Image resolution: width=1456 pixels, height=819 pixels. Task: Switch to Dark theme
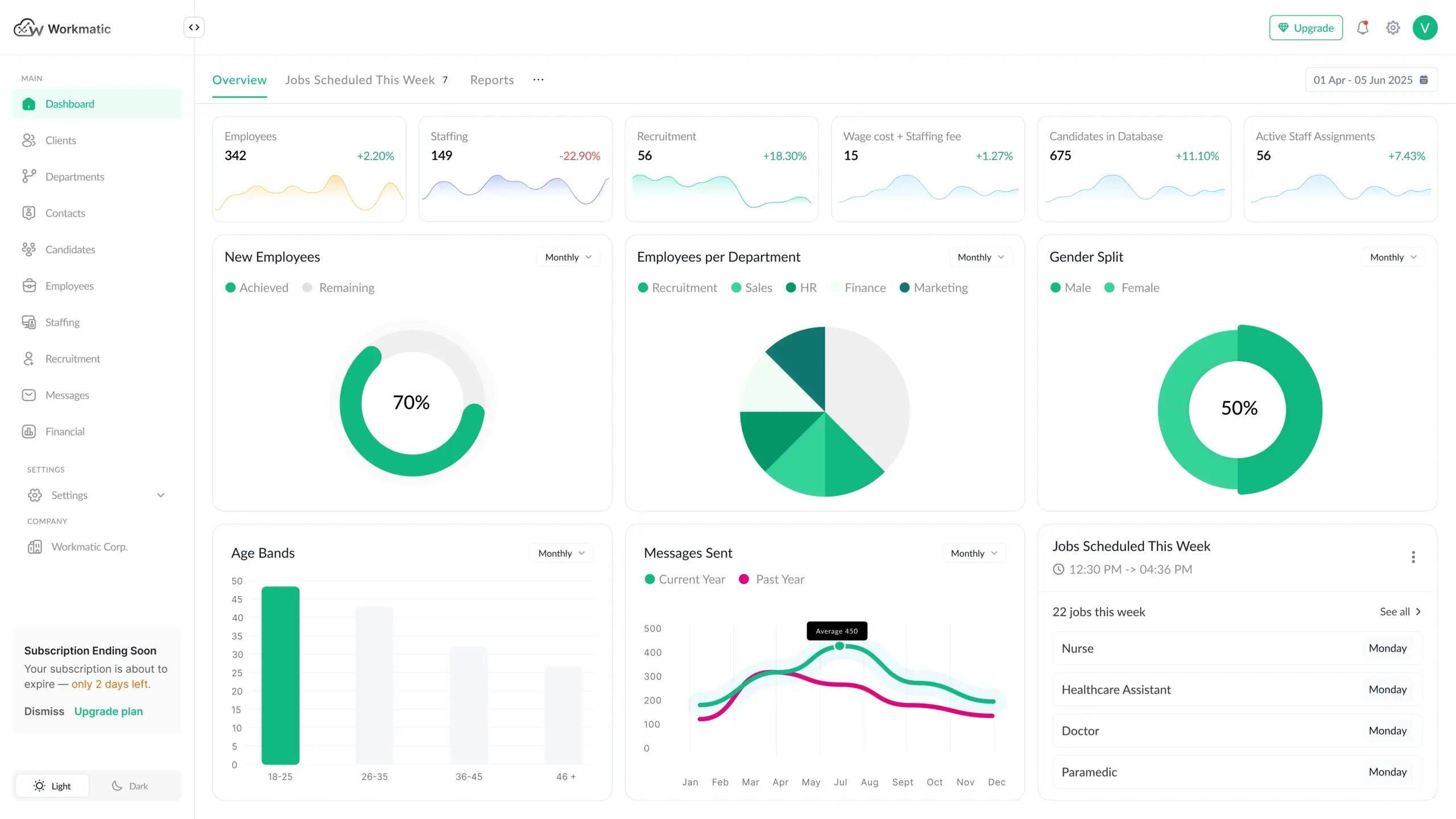pyautogui.click(x=130, y=786)
